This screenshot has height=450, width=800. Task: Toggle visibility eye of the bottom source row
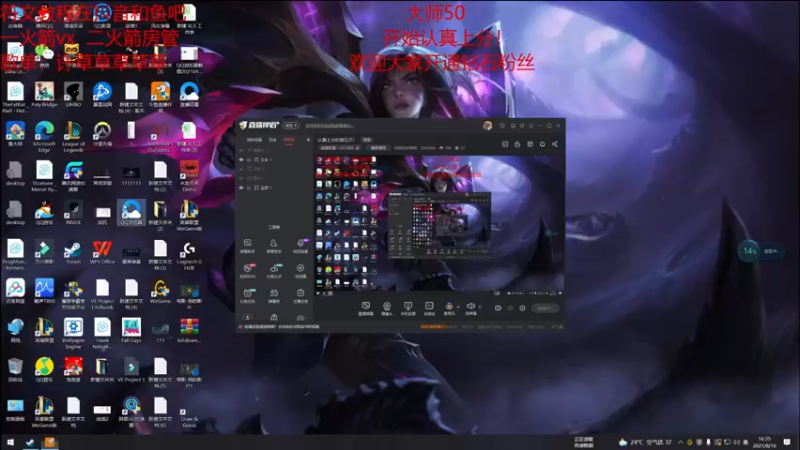[241, 188]
